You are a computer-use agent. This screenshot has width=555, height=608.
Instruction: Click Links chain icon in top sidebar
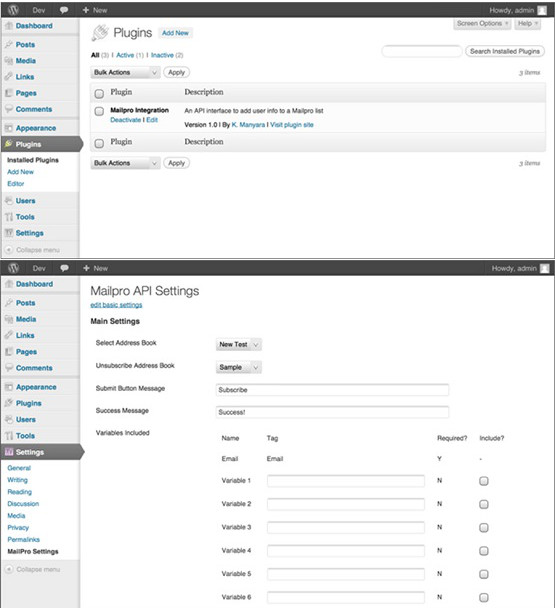point(9,76)
